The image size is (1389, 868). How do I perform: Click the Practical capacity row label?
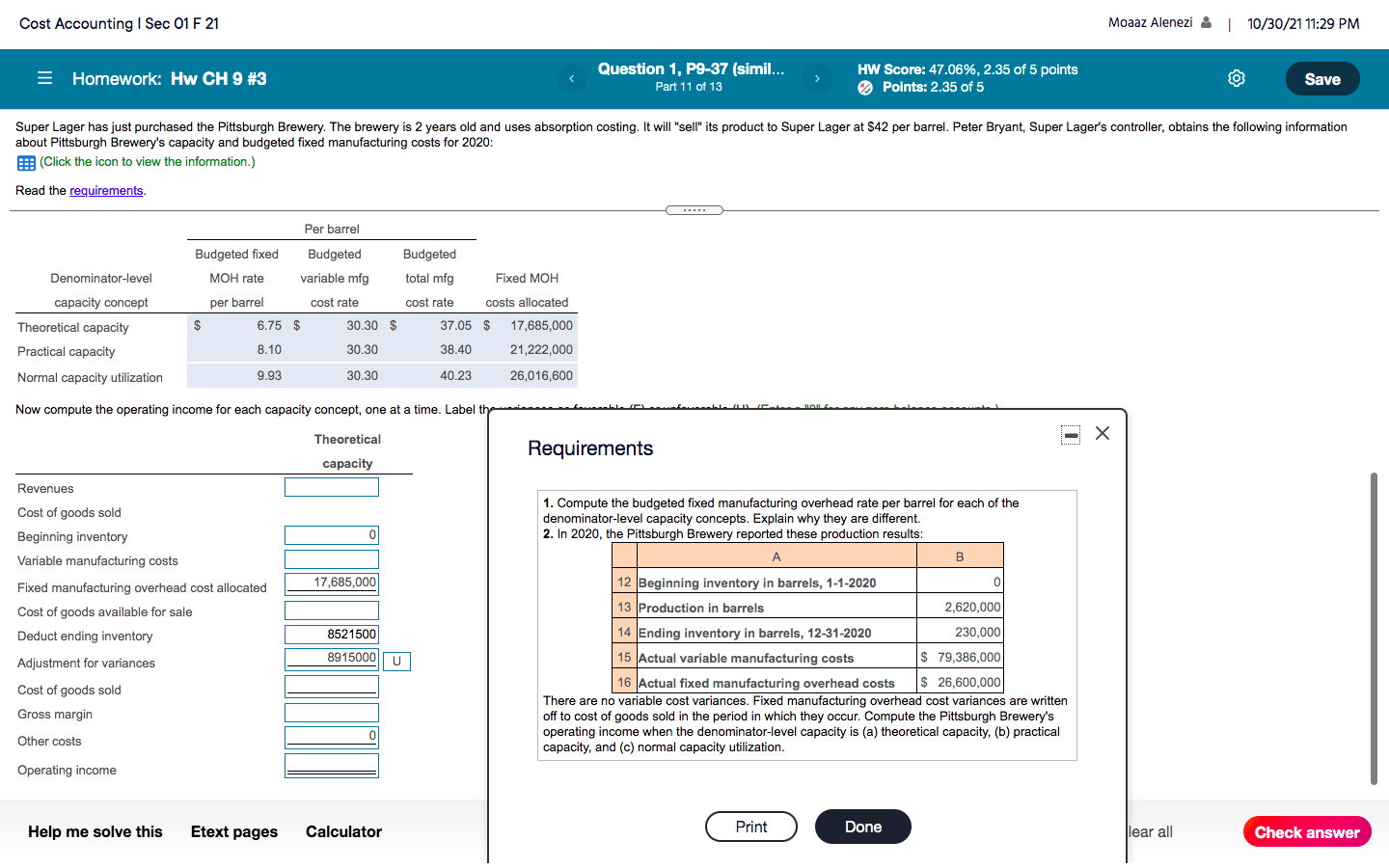point(67,352)
